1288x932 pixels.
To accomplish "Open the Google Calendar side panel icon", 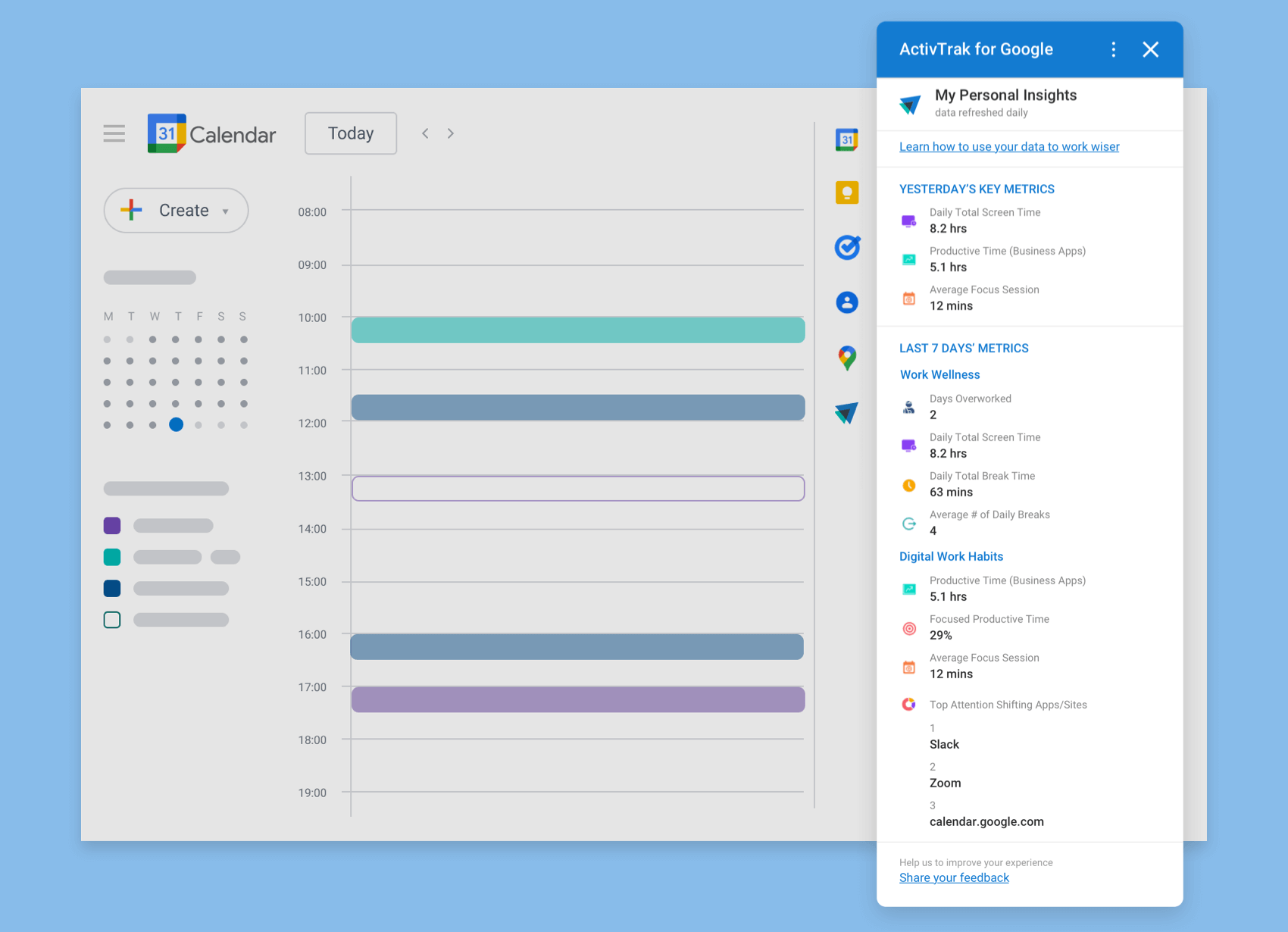I will pyautogui.click(x=847, y=139).
